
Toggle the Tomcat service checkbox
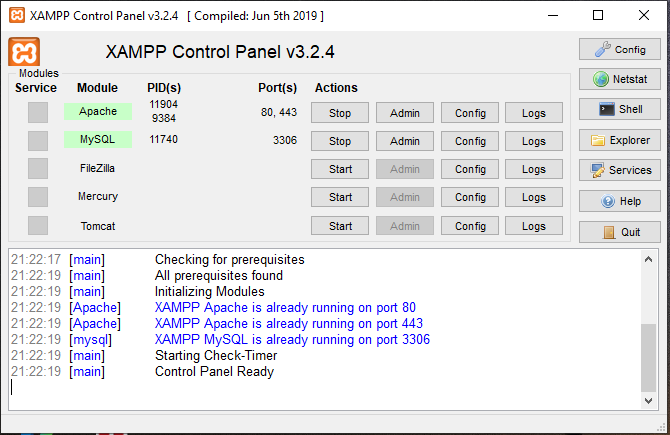point(38,225)
